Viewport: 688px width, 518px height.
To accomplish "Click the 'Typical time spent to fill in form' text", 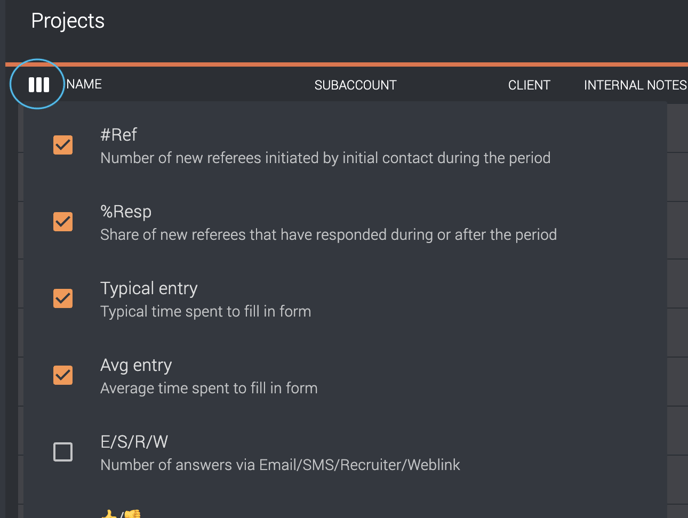I will tap(206, 311).
